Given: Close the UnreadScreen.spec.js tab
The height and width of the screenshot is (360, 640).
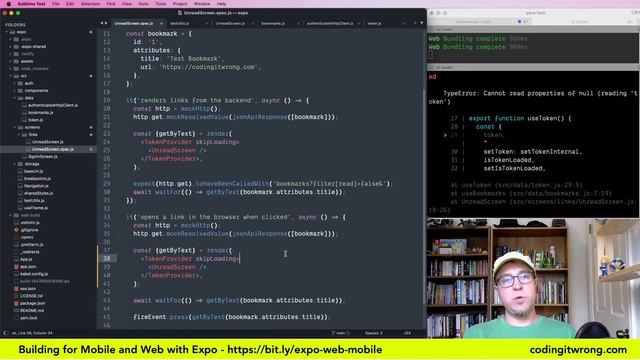Looking at the screenshot, I should 161,23.
